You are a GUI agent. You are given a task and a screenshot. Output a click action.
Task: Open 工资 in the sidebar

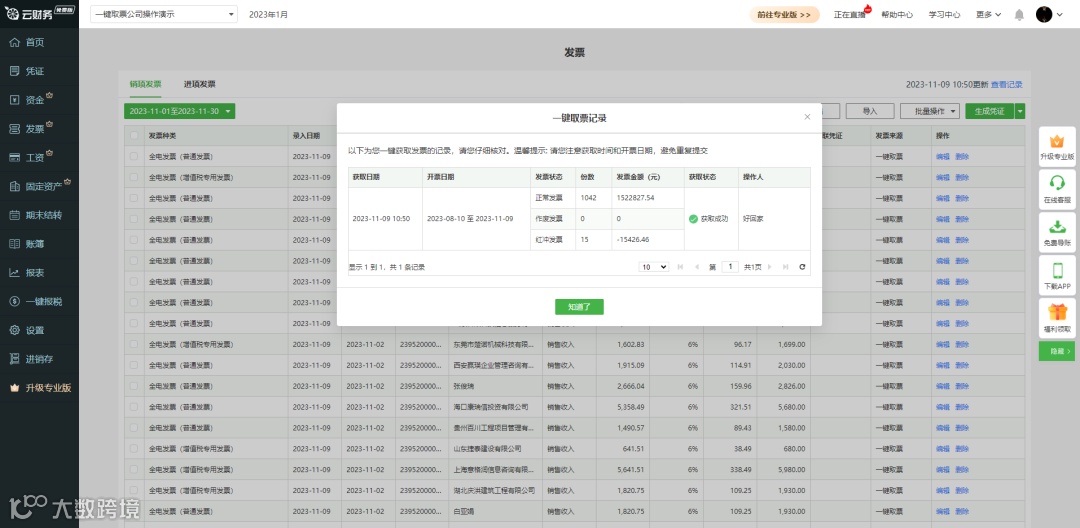point(34,158)
